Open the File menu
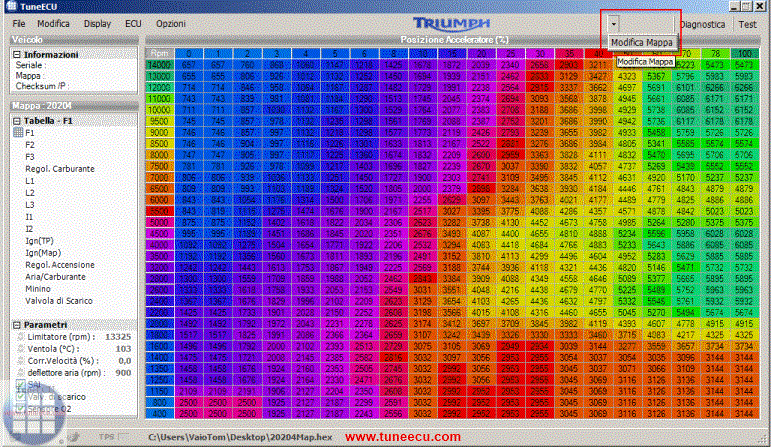The width and height of the screenshot is (771, 447). tap(19, 24)
